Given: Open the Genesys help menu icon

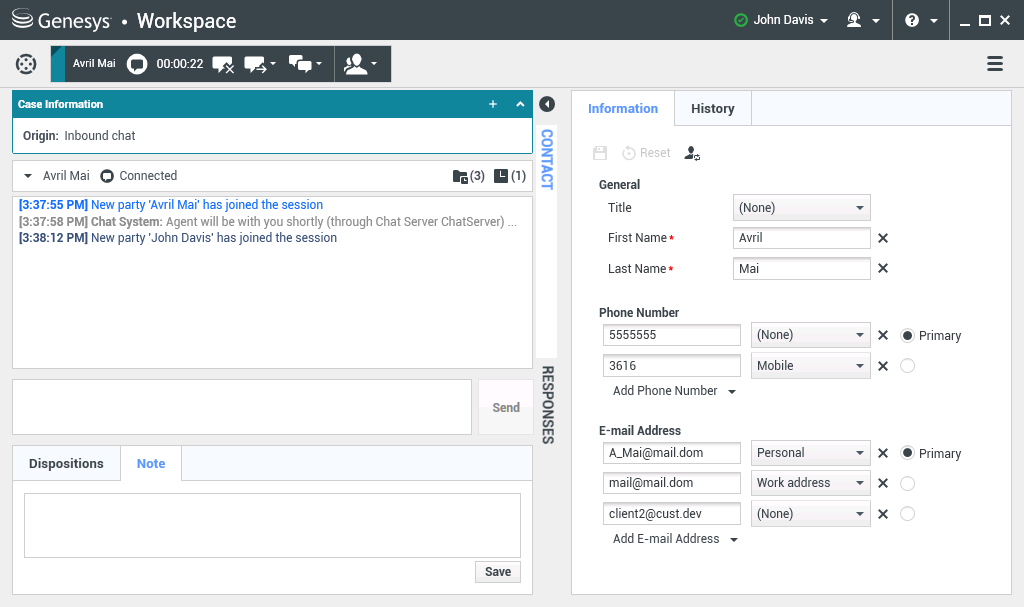Looking at the screenshot, I should (x=919, y=20).
